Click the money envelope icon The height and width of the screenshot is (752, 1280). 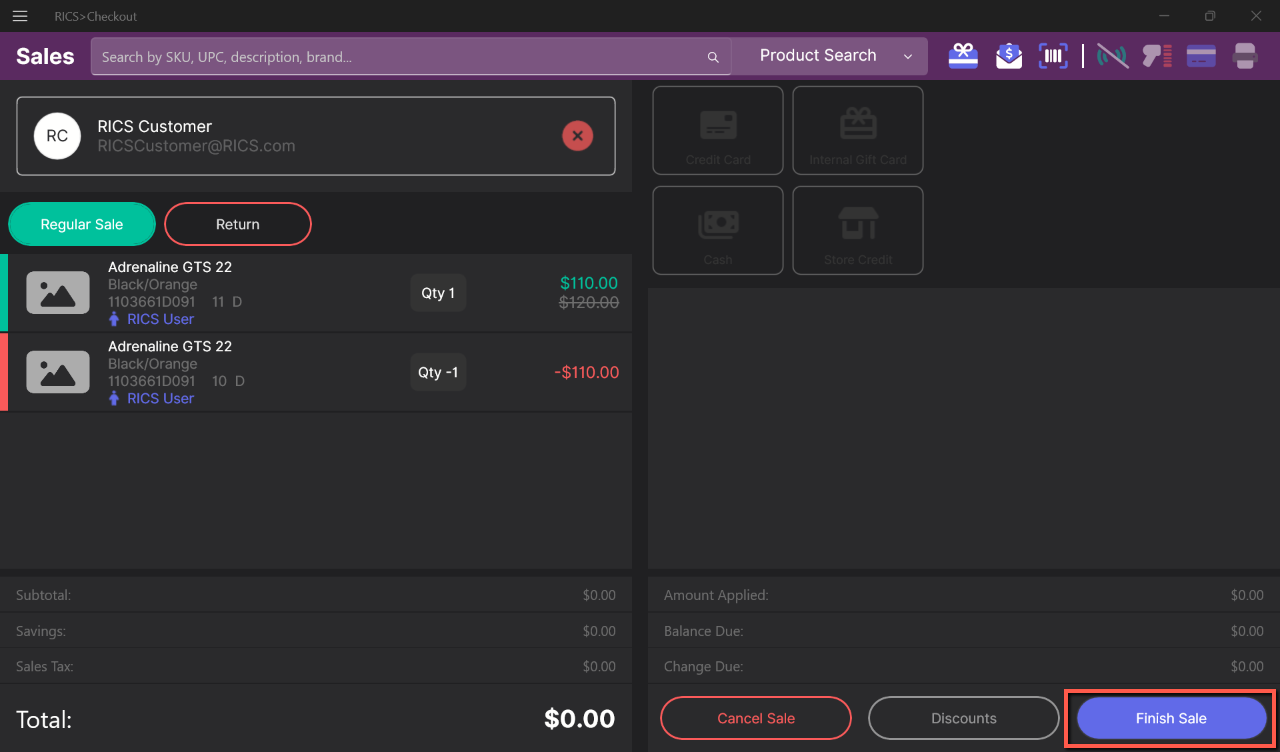[x=1009, y=56]
